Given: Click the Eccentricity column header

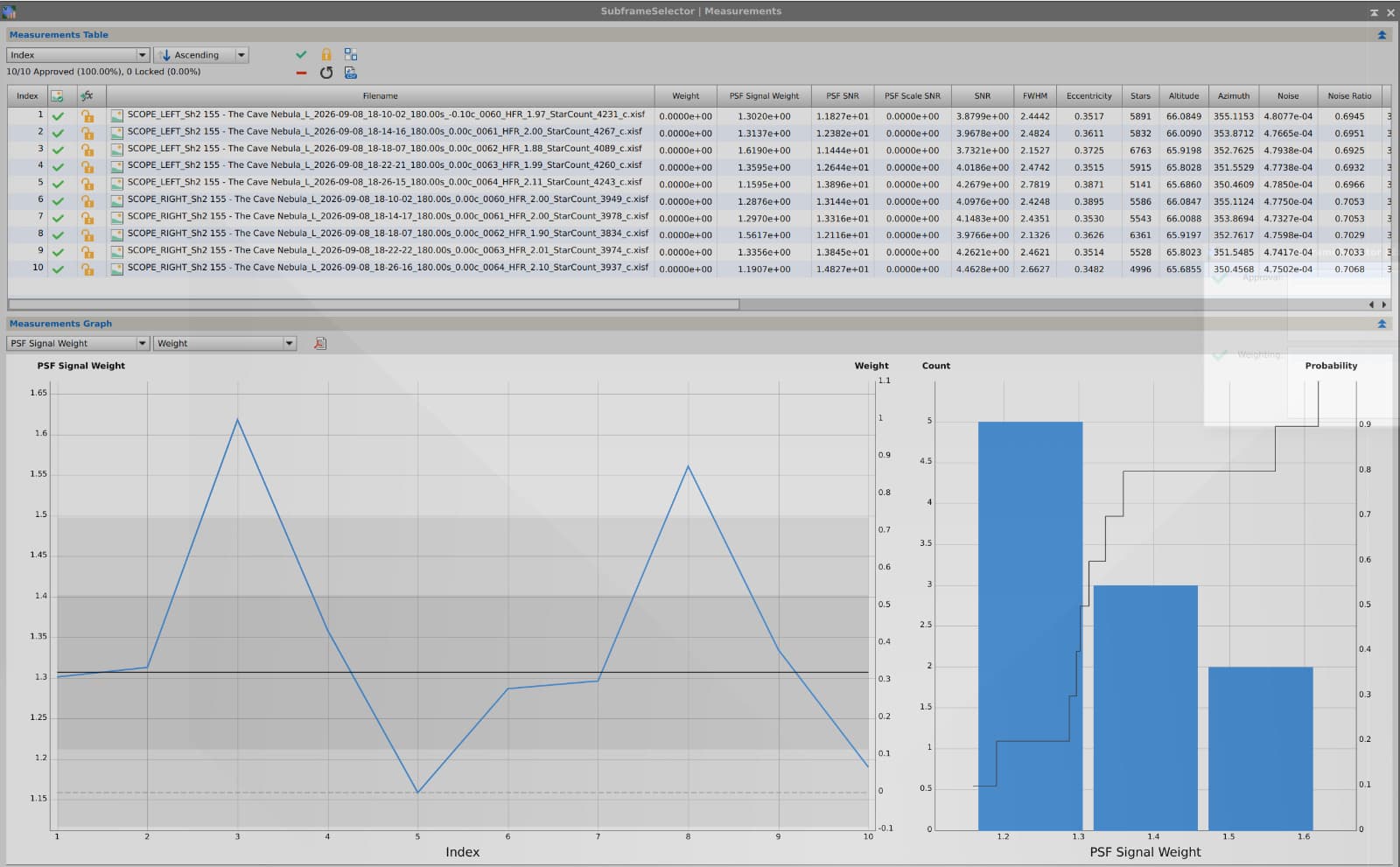Looking at the screenshot, I should point(1088,96).
